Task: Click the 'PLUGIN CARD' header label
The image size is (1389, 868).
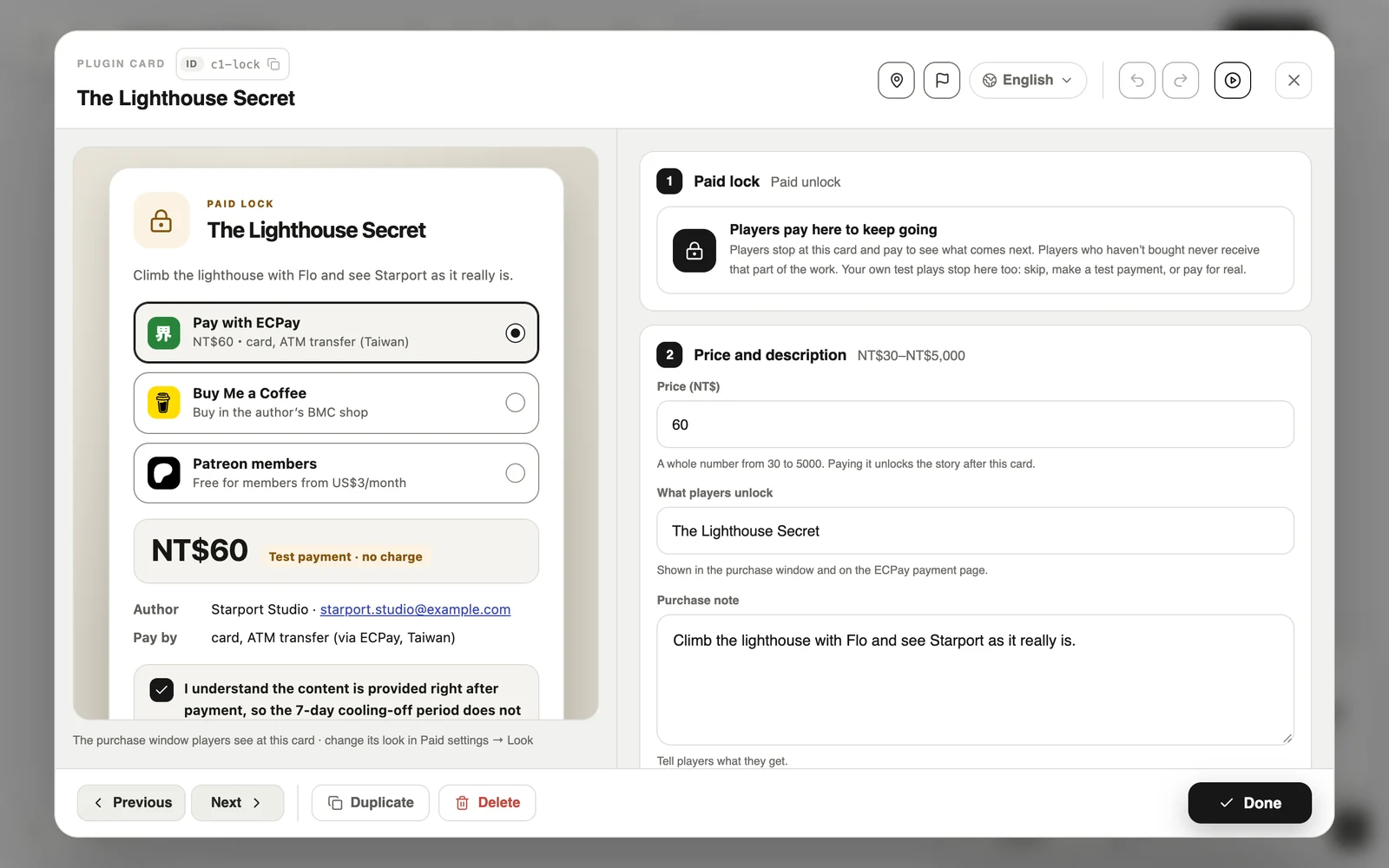Action: click(121, 64)
